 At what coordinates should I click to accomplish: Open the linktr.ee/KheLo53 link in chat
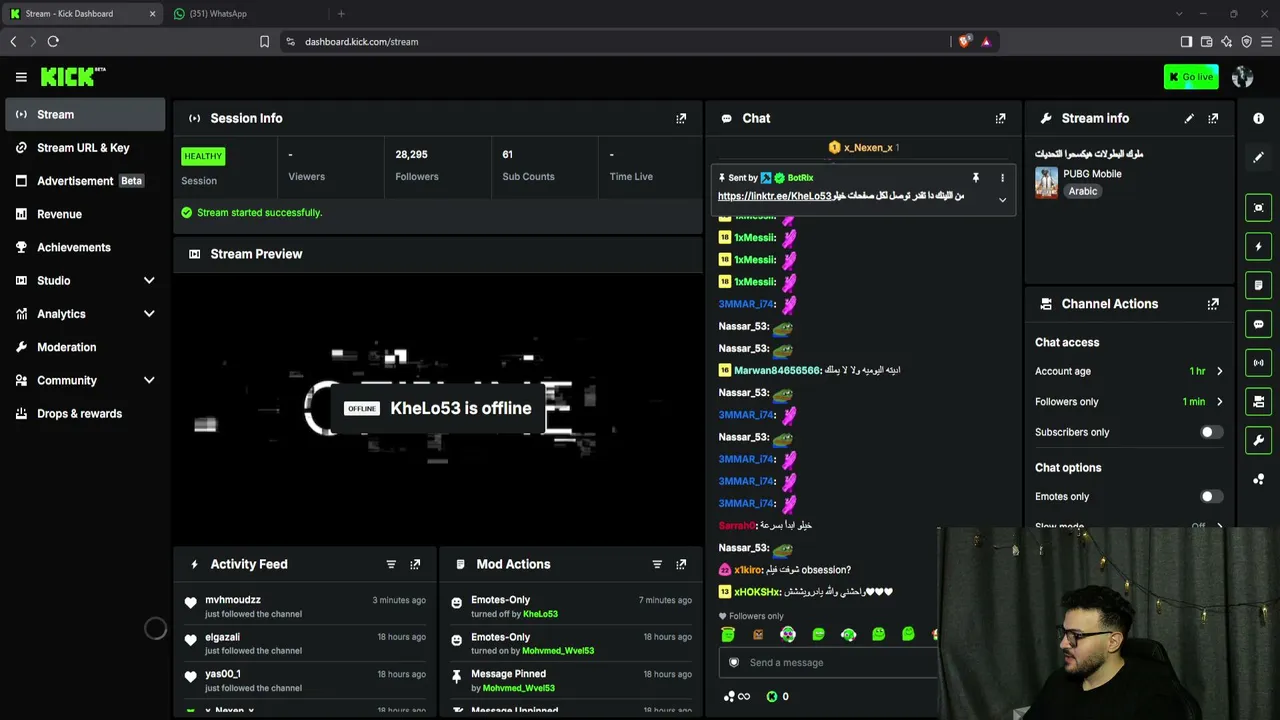pyautogui.click(x=775, y=196)
